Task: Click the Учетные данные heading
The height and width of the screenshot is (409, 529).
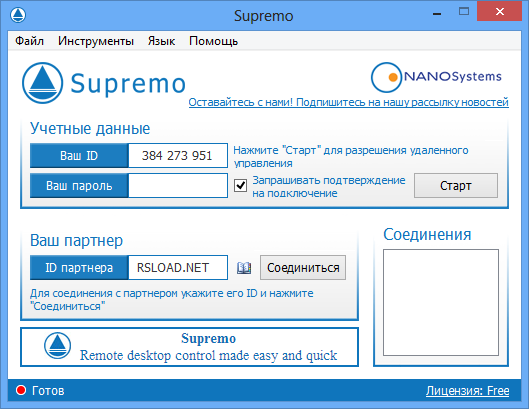Action: (90, 128)
